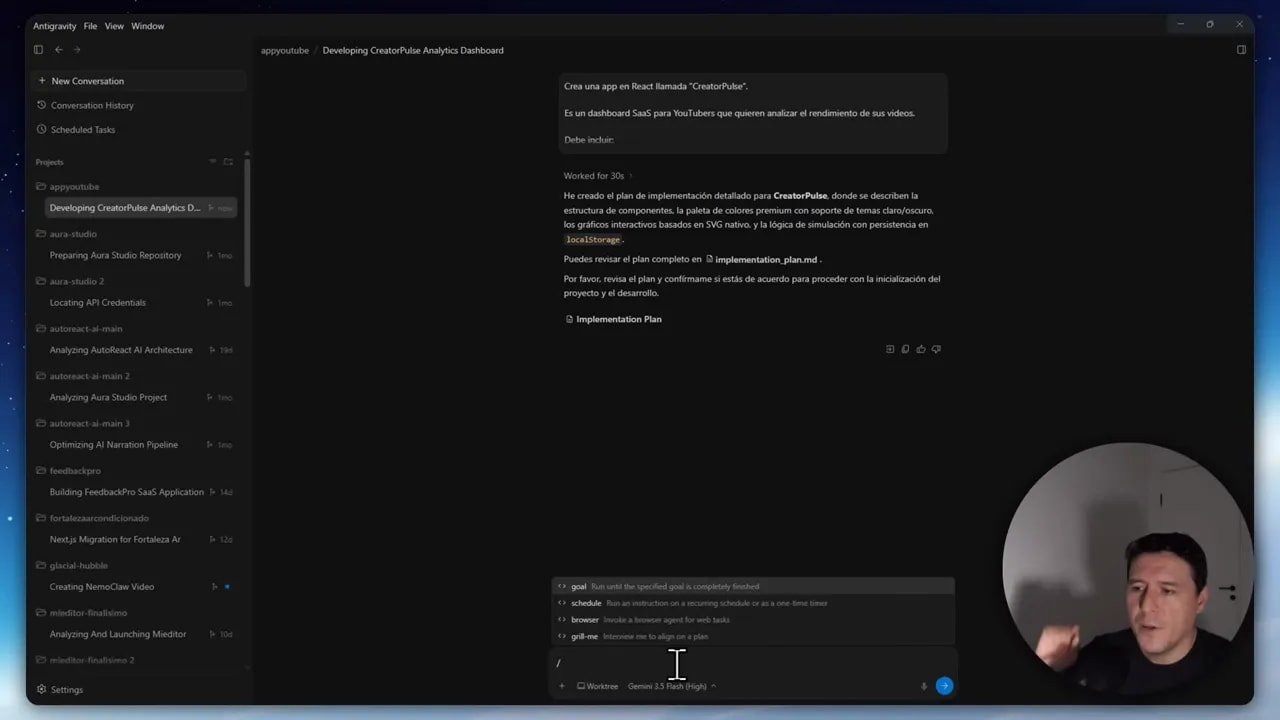Viewport: 1280px width, 720px height.
Task: Give thumbs down to the response
Action: [x=936, y=349]
